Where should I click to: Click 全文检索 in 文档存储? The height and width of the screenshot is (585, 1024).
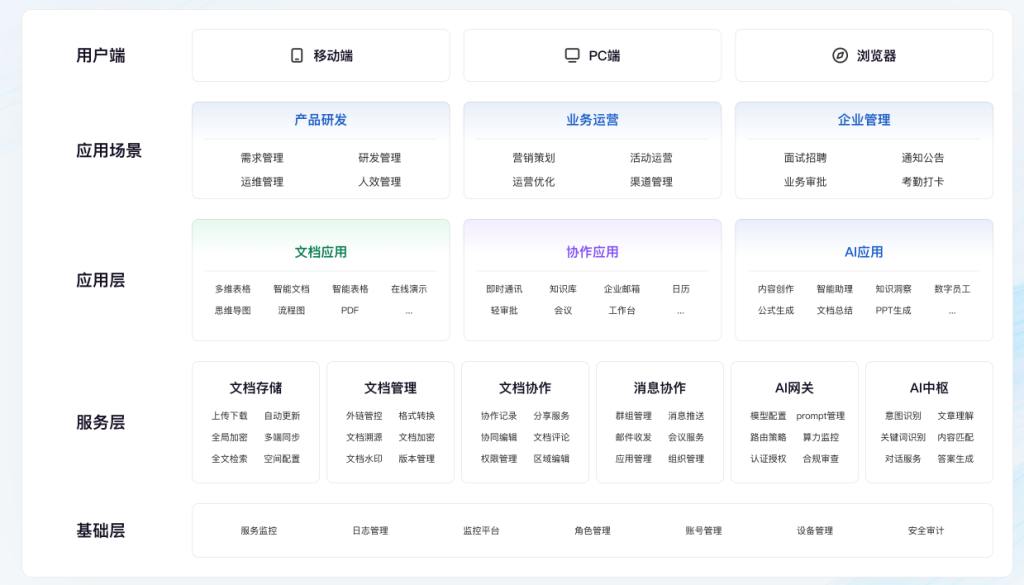click(x=229, y=458)
